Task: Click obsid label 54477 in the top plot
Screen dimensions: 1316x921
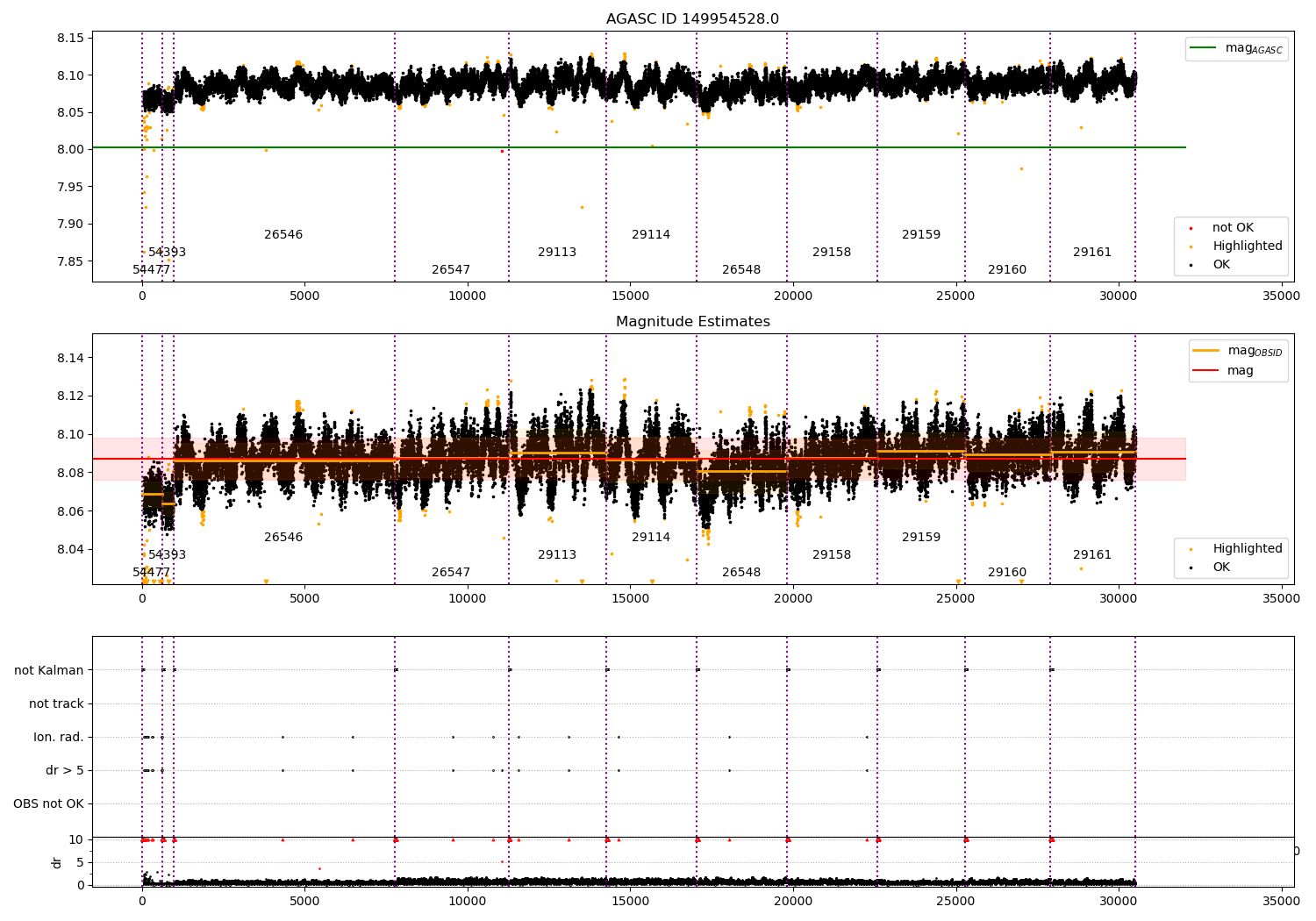Action: [x=152, y=270]
